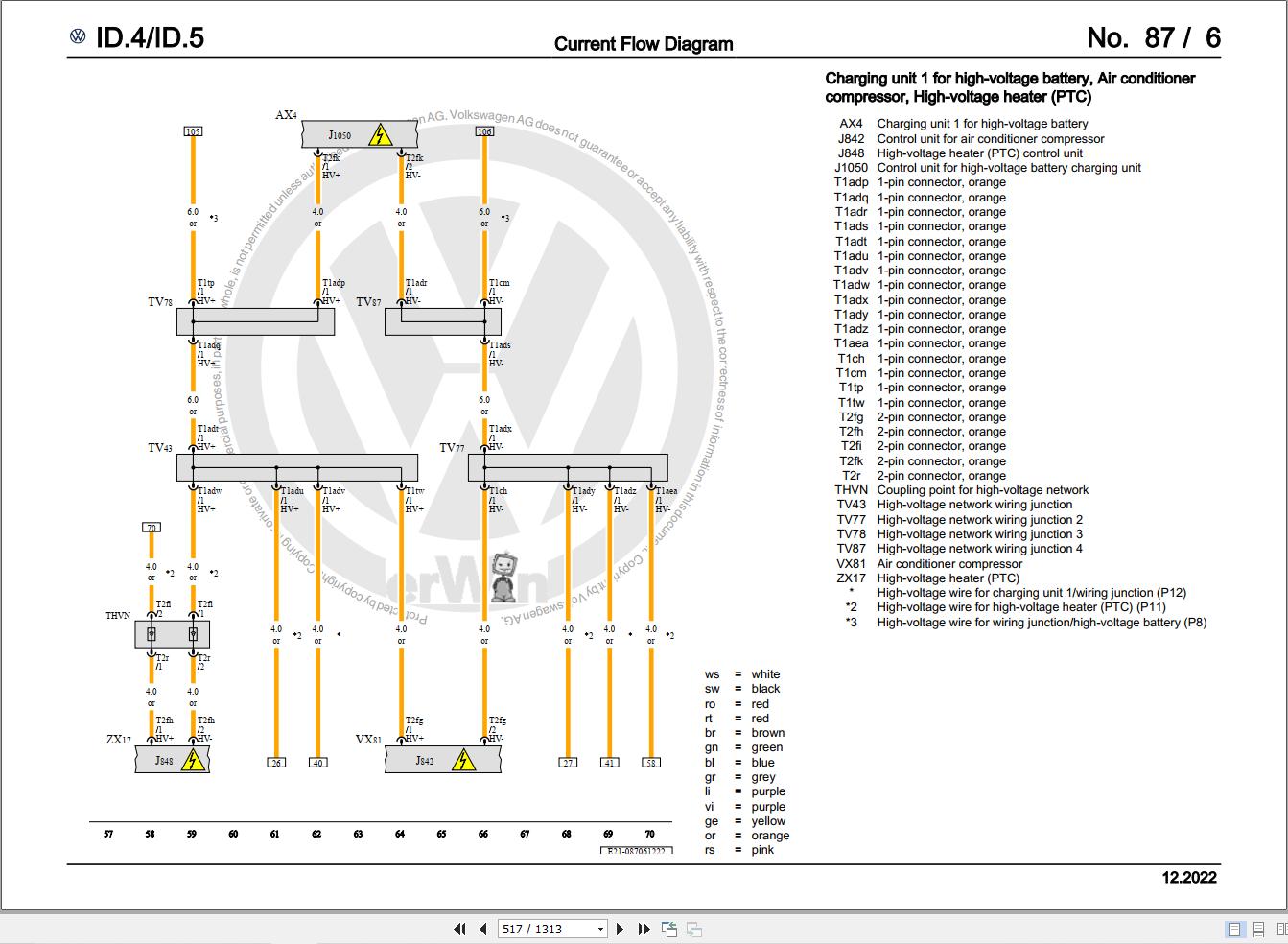The height and width of the screenshot is (944, 1288).
Task: Select the J842 compressor control unit box
Action: click(442, 761)
